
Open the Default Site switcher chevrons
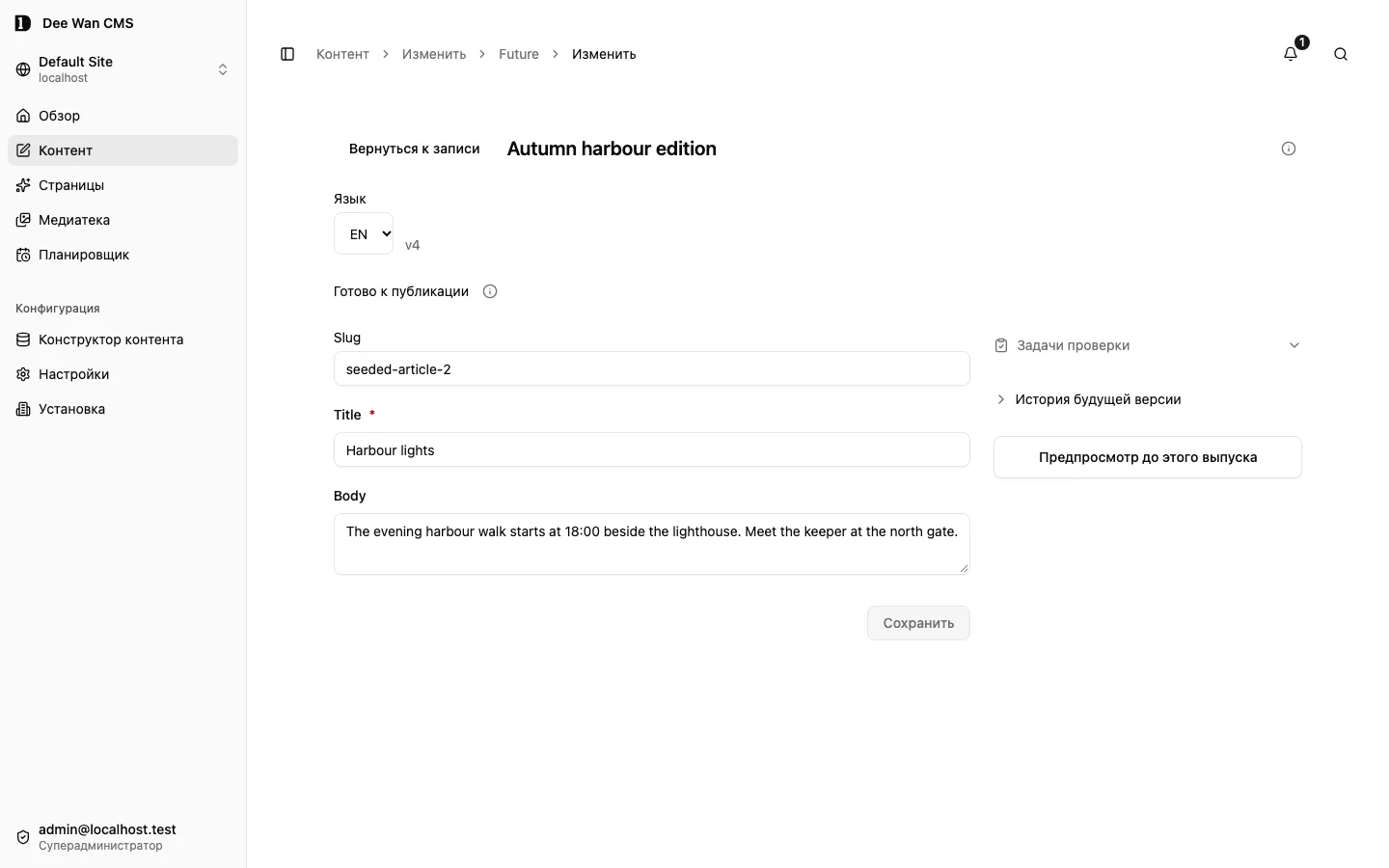223,69
